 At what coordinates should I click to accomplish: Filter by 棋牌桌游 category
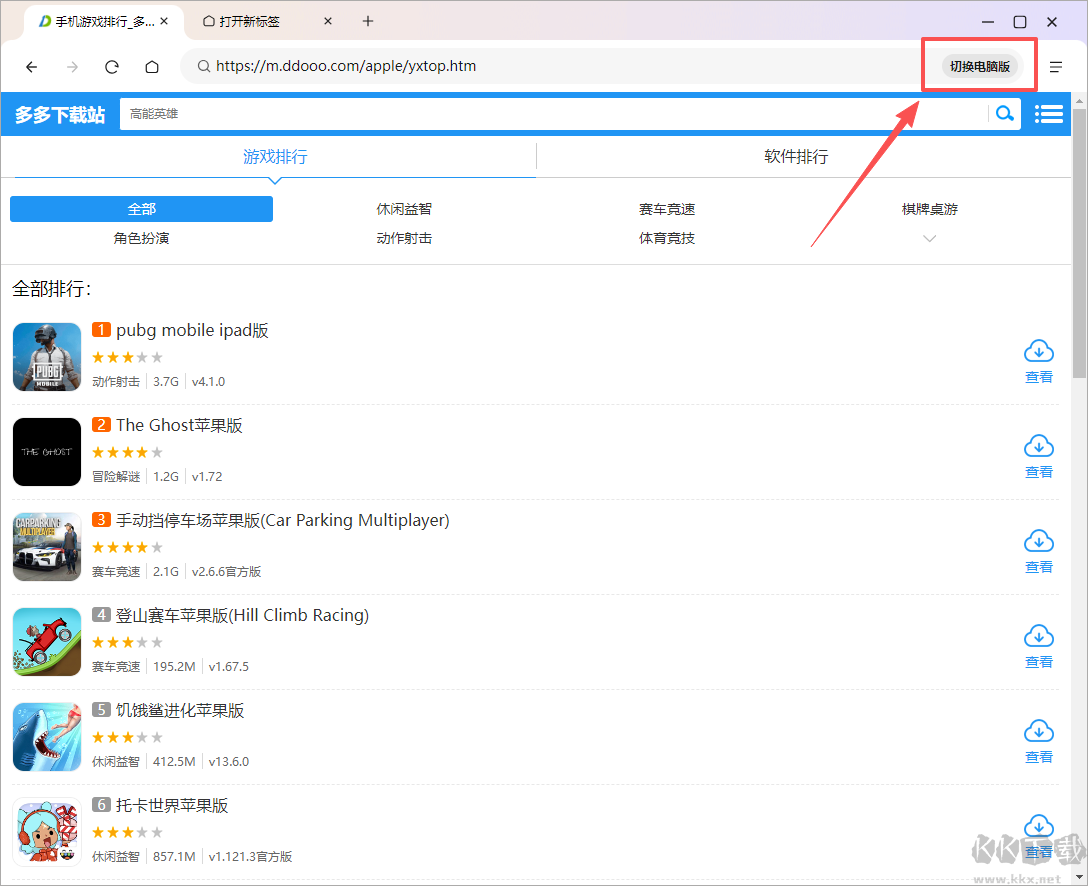(929, 209)
